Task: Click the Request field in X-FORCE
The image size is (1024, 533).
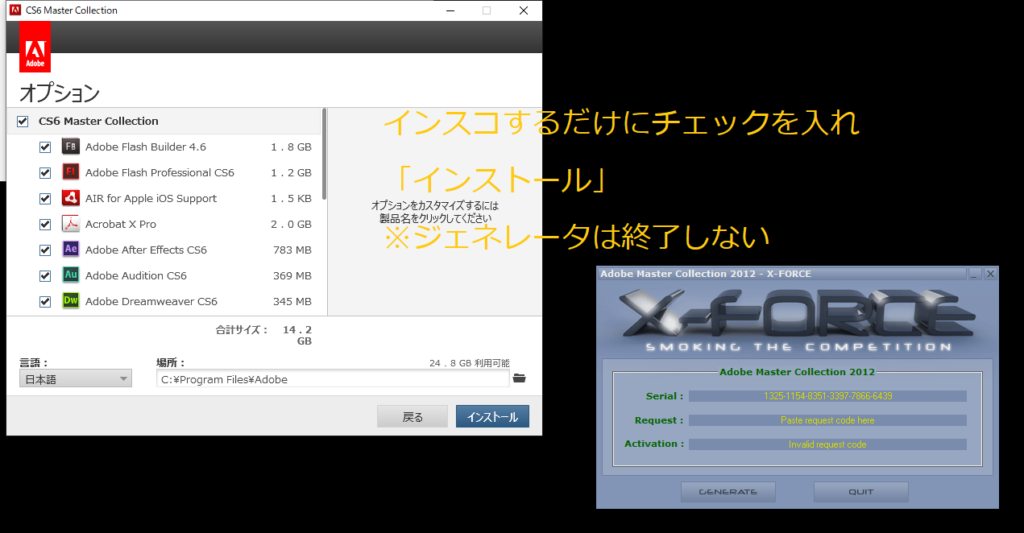Action: [827, 420]
